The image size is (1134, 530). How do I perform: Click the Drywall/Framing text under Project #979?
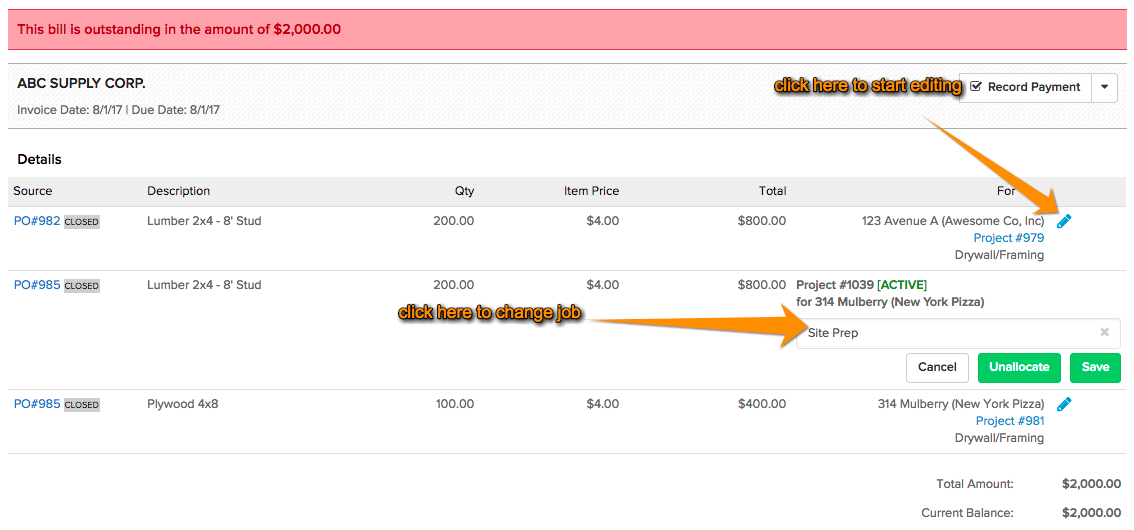pos(999,255)
